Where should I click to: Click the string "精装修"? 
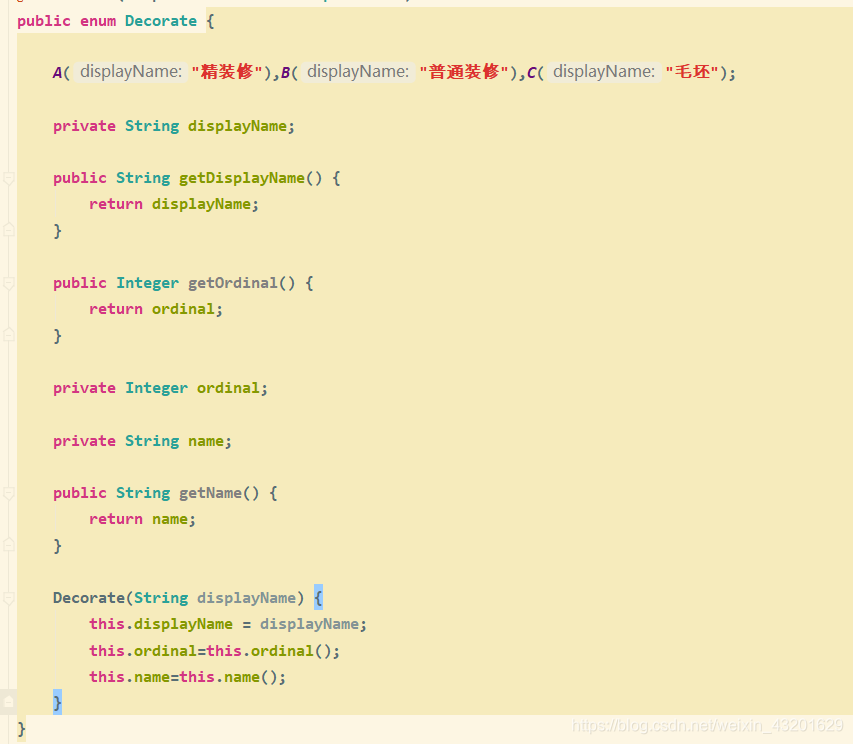[227, 72]
